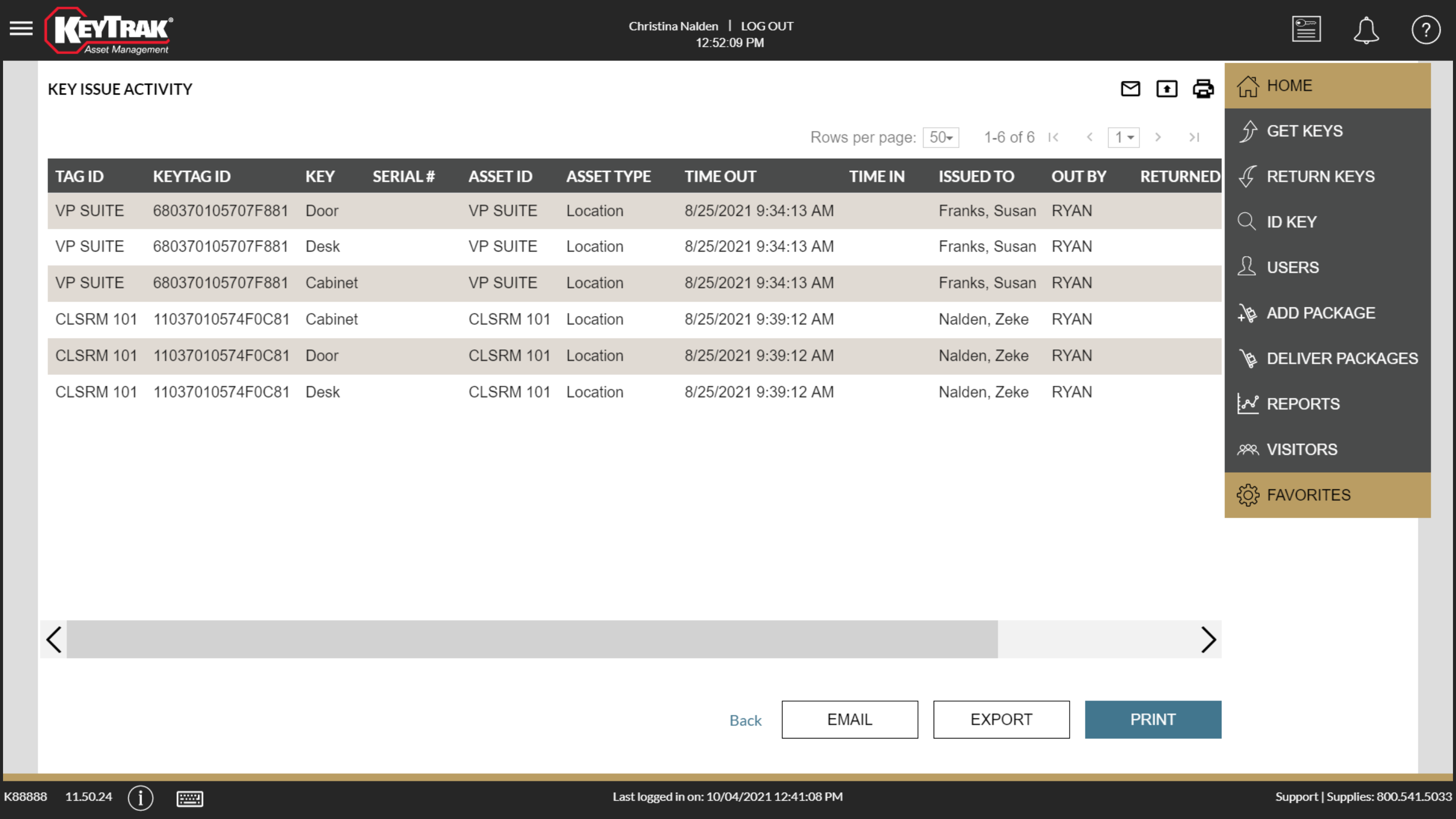
Task: Print the activity using the printer icon
Action: click(x=1203, y=89)
